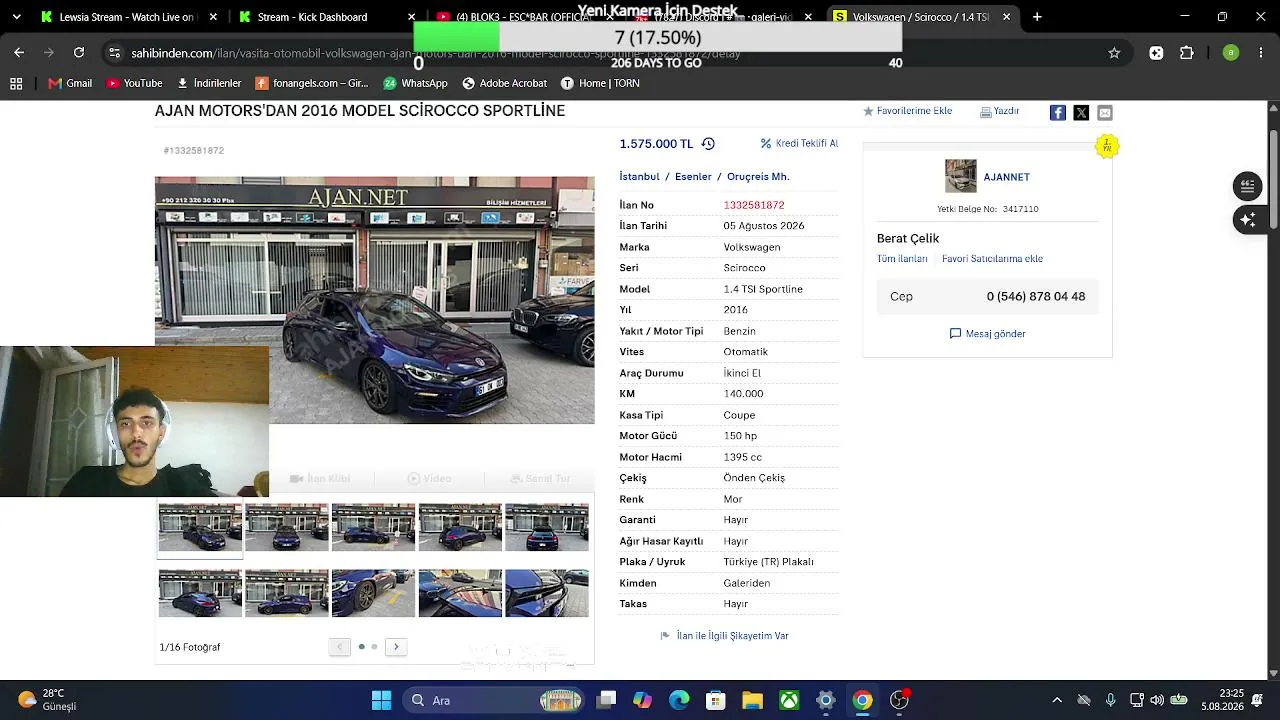This screenshot has width=1280, height=720.
Task: Select the first photo thumbnail in top row
Action: (x=200, y=527)
